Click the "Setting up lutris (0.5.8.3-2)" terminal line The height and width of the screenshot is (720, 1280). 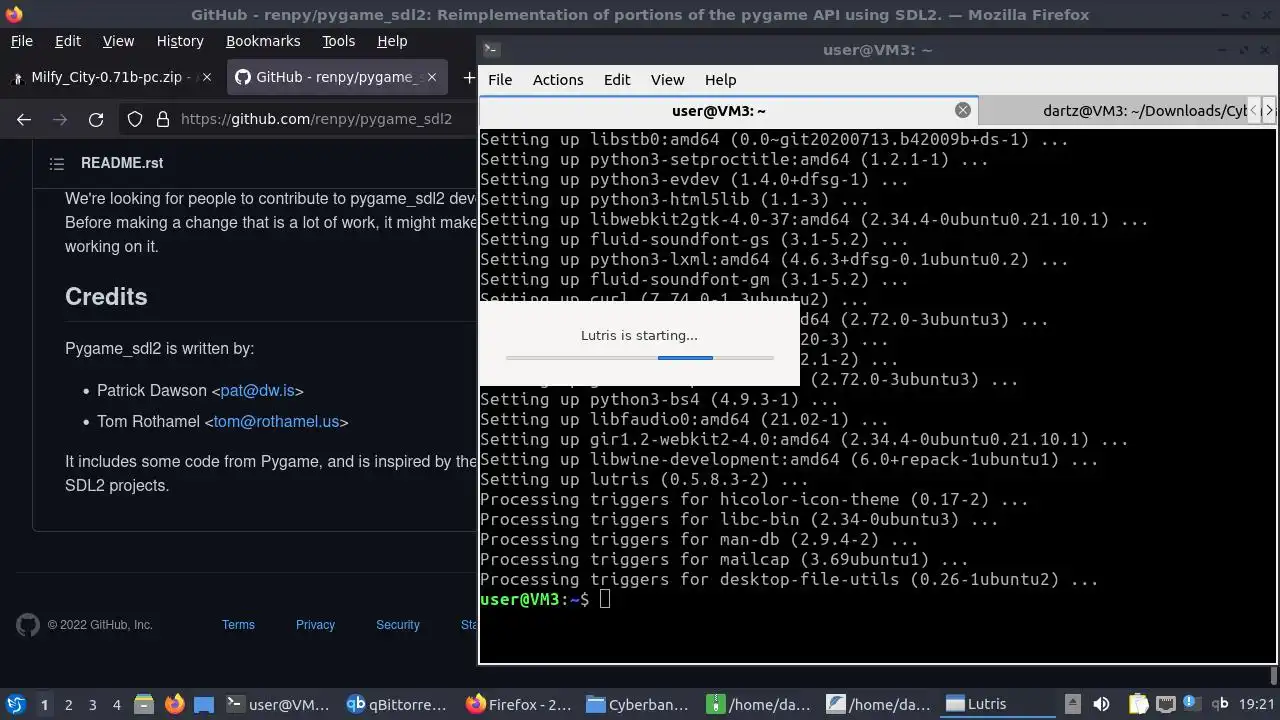point(644,479)
